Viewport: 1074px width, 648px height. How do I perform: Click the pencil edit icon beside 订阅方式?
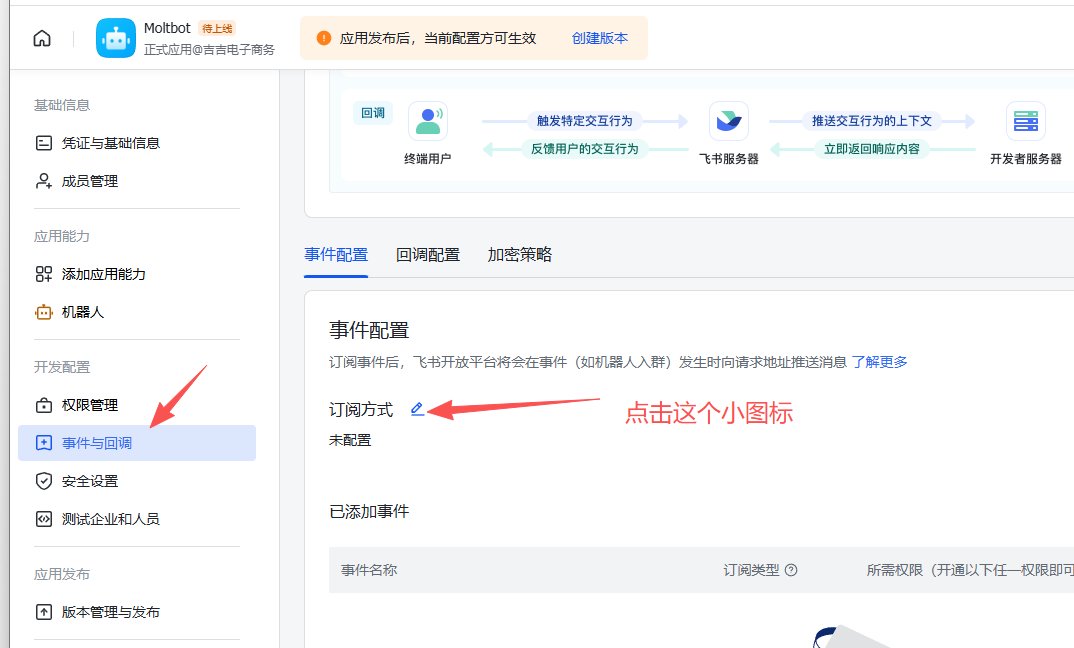(418, 409)
